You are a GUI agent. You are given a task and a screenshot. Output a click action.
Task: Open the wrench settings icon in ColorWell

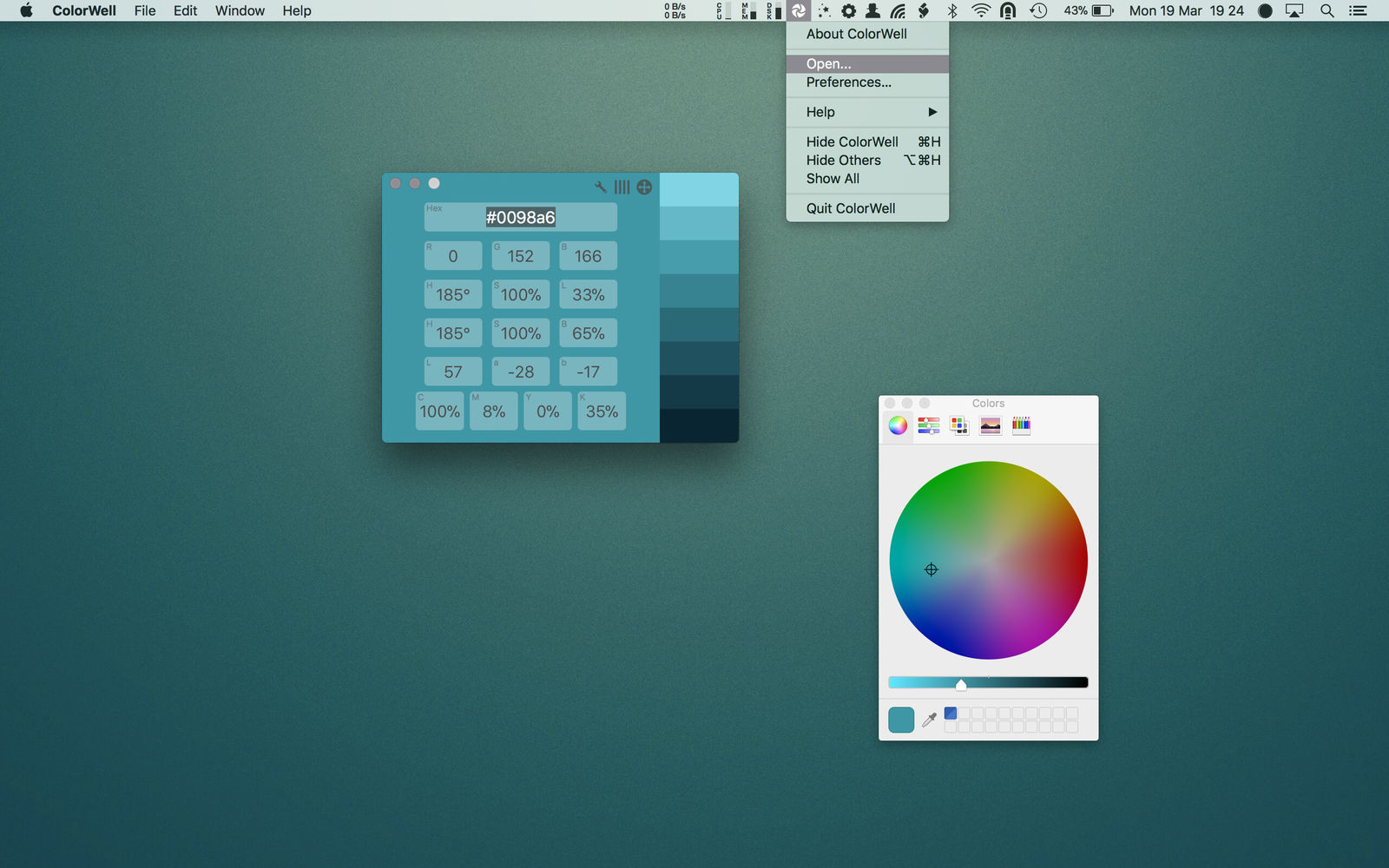tap(600, 187)
